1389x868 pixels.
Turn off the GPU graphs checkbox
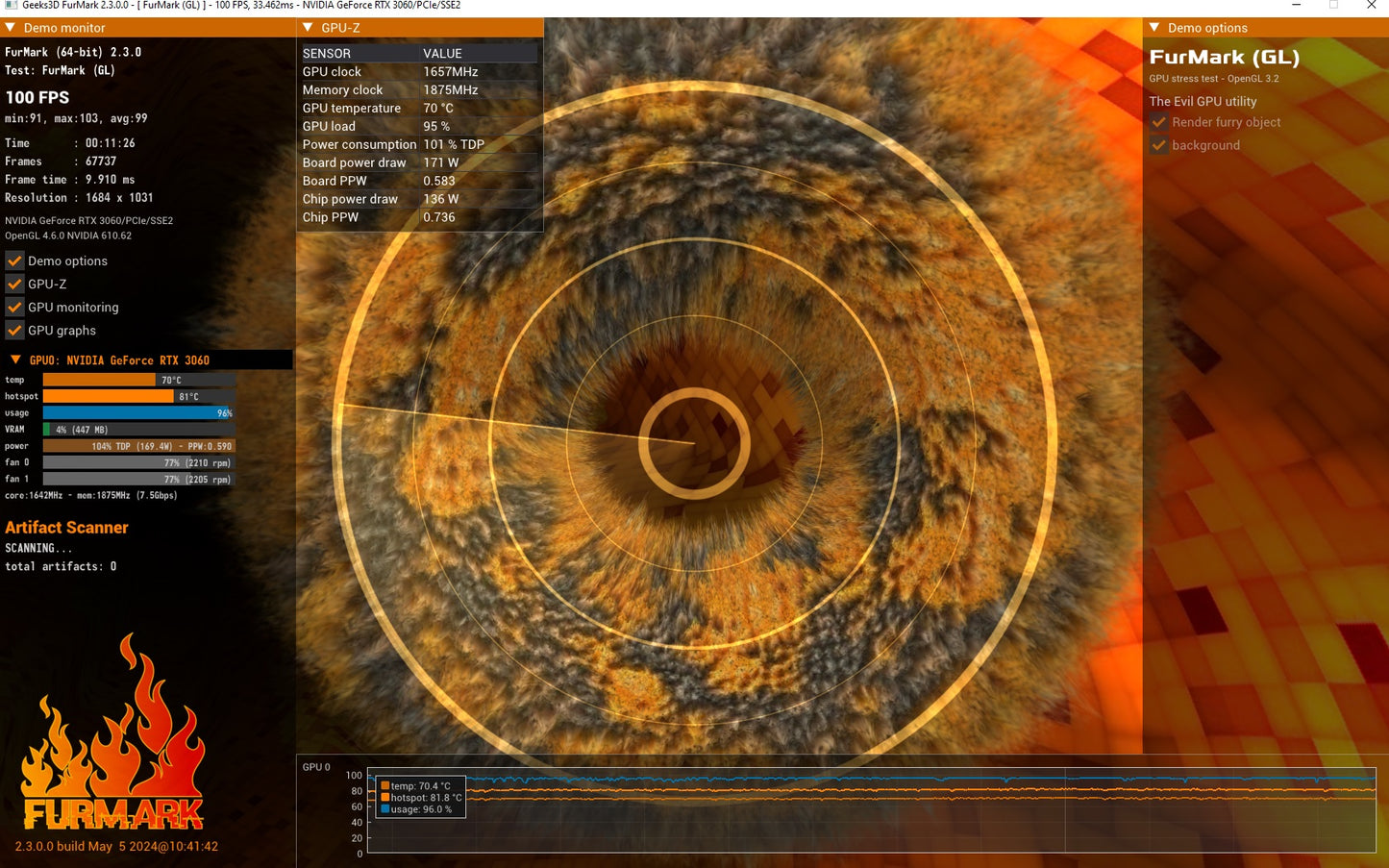[14, 330]
